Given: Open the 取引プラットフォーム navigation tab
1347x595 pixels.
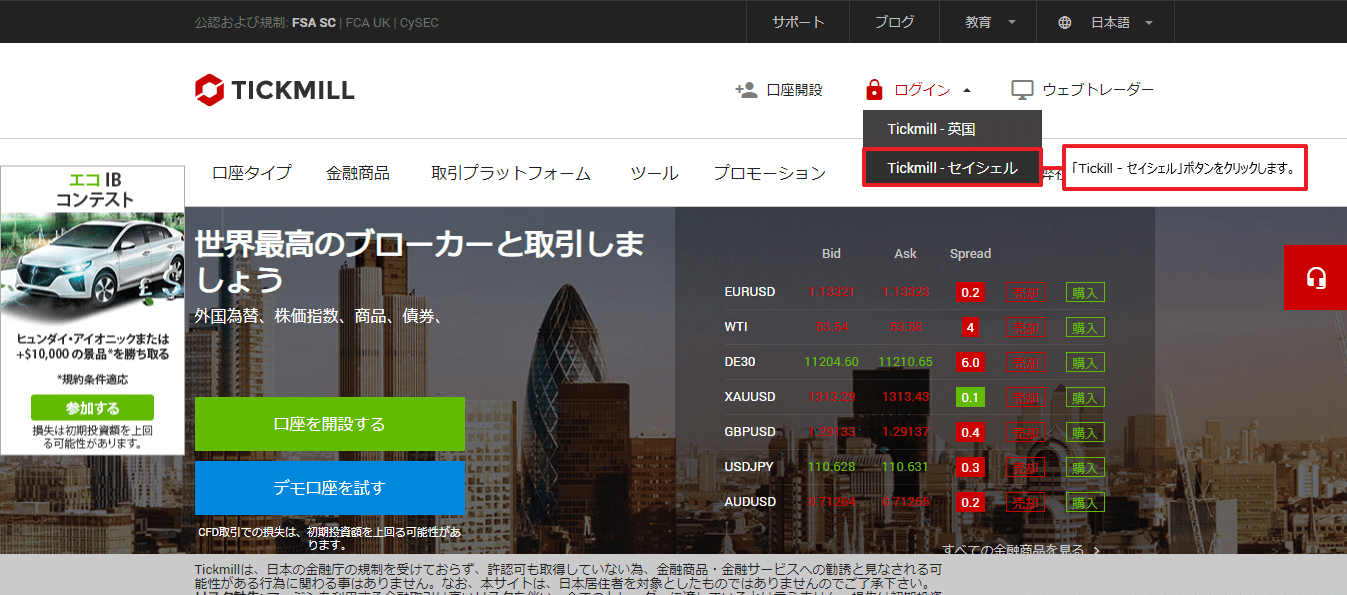Looking at the screenshot, I should click(513, 172).
